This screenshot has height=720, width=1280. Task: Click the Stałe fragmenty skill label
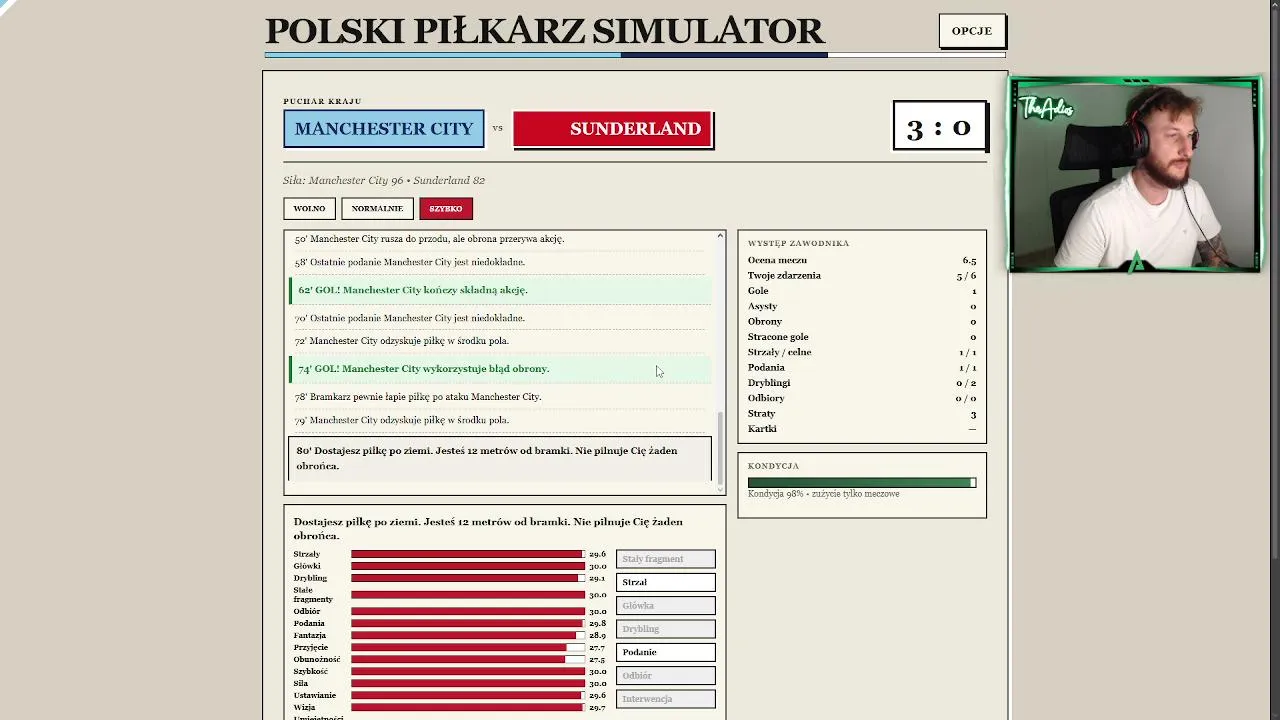point(313,595)
